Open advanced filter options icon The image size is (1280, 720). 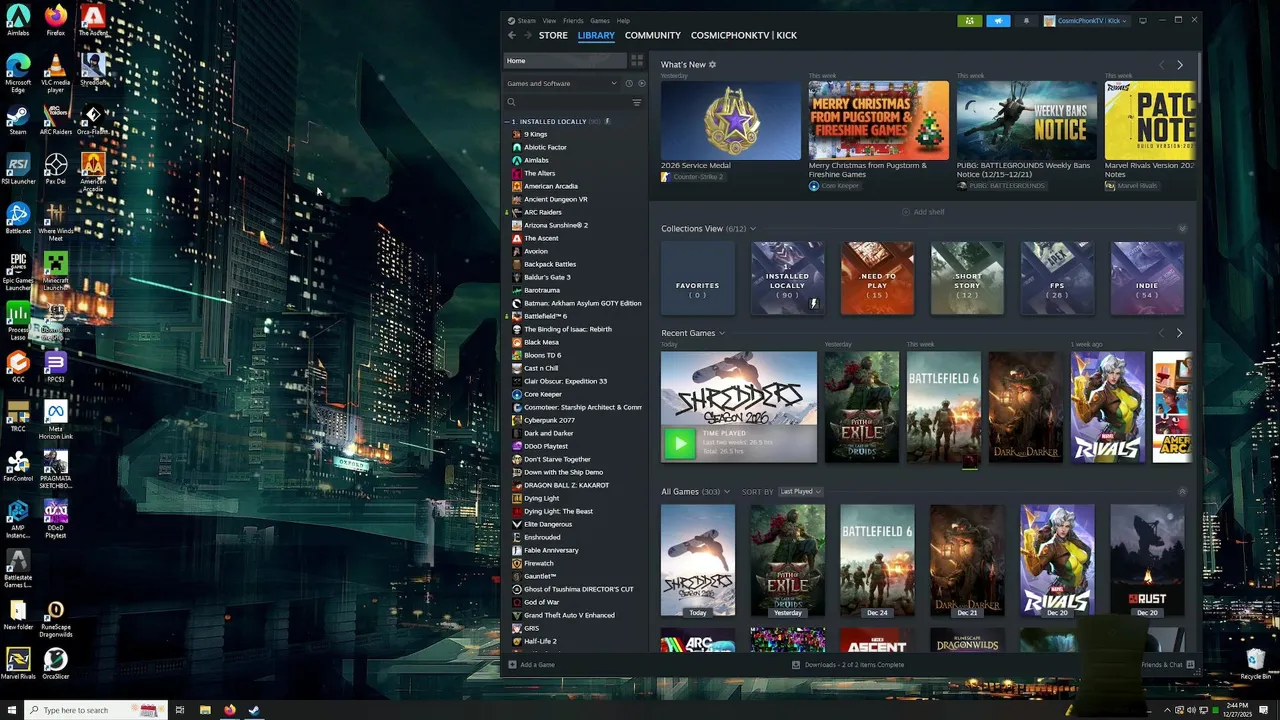click(x=637, y=102)
